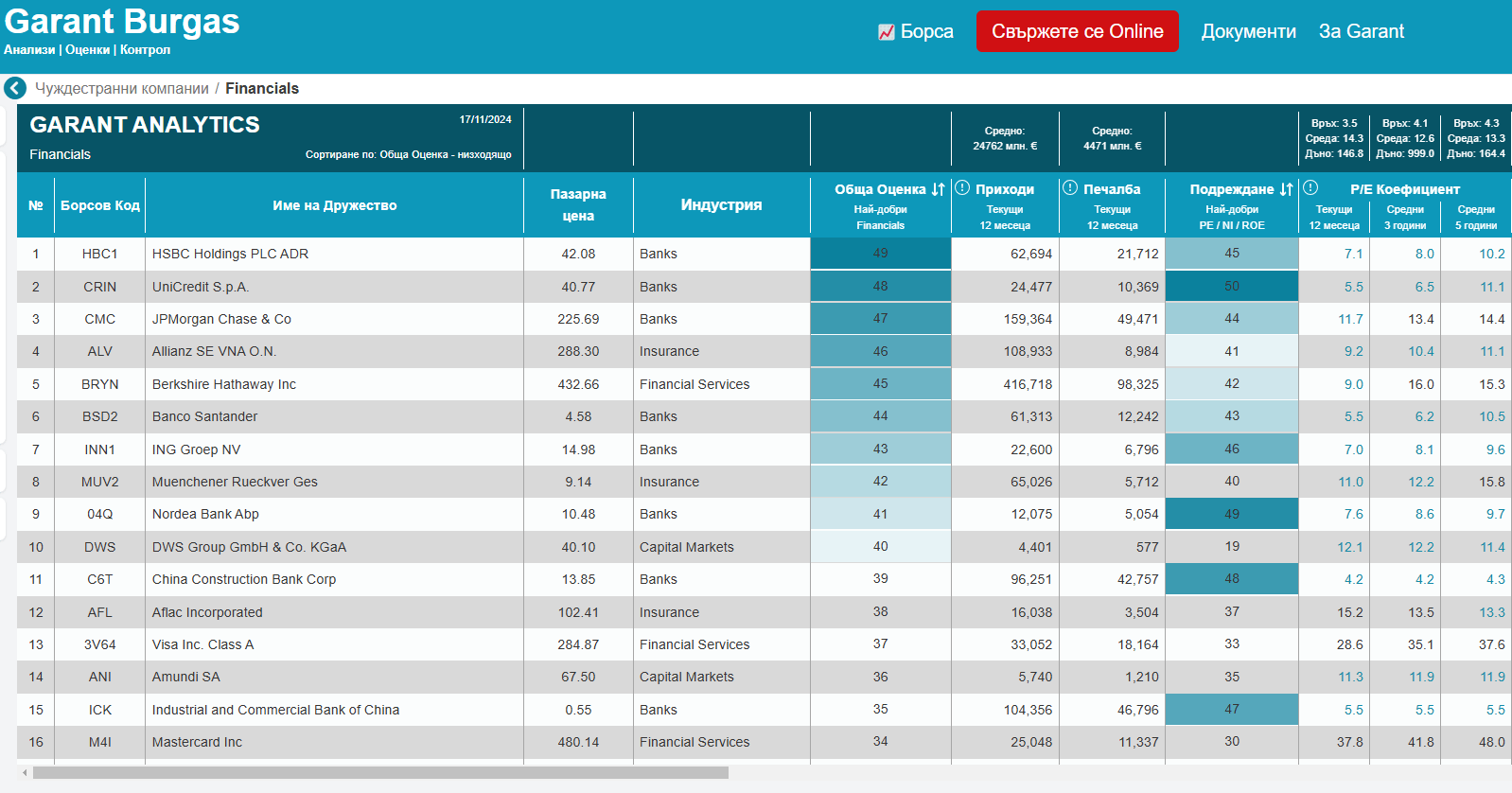Image resolution: width=1512 pixels, height=793 pixels.
Task: Select Allianz SE VNA O.N. row
Action: [x=214, y=351]
